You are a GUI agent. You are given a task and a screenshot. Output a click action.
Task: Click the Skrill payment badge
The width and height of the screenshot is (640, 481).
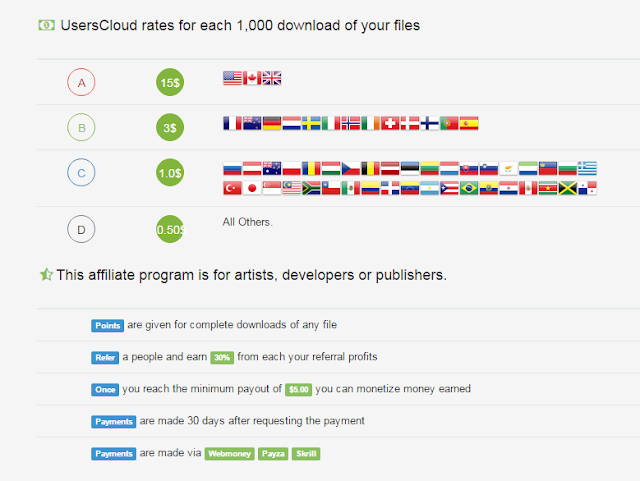[306, 454]
